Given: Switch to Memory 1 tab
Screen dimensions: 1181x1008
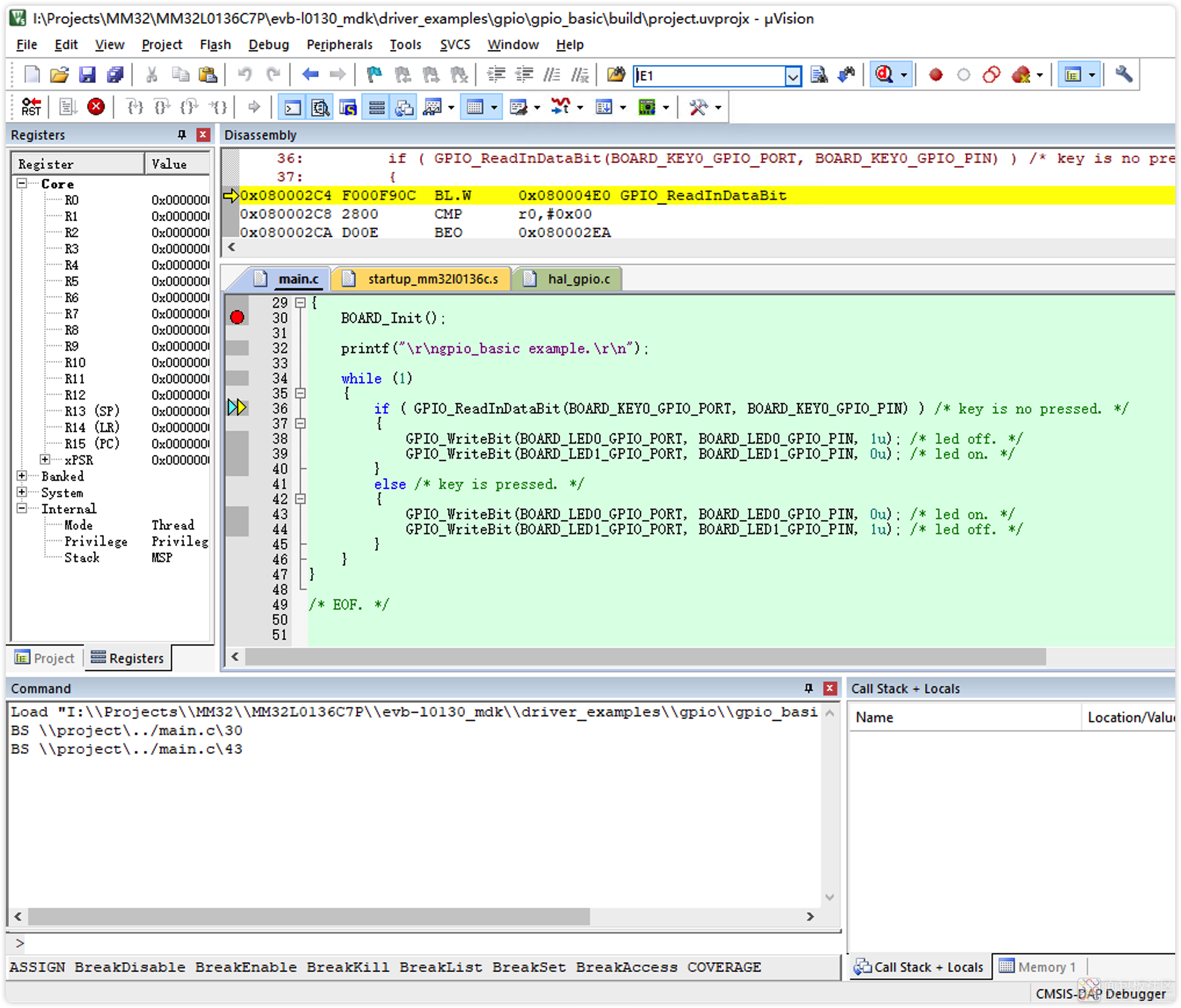Looking at the screenshot, I should 1038,967.
